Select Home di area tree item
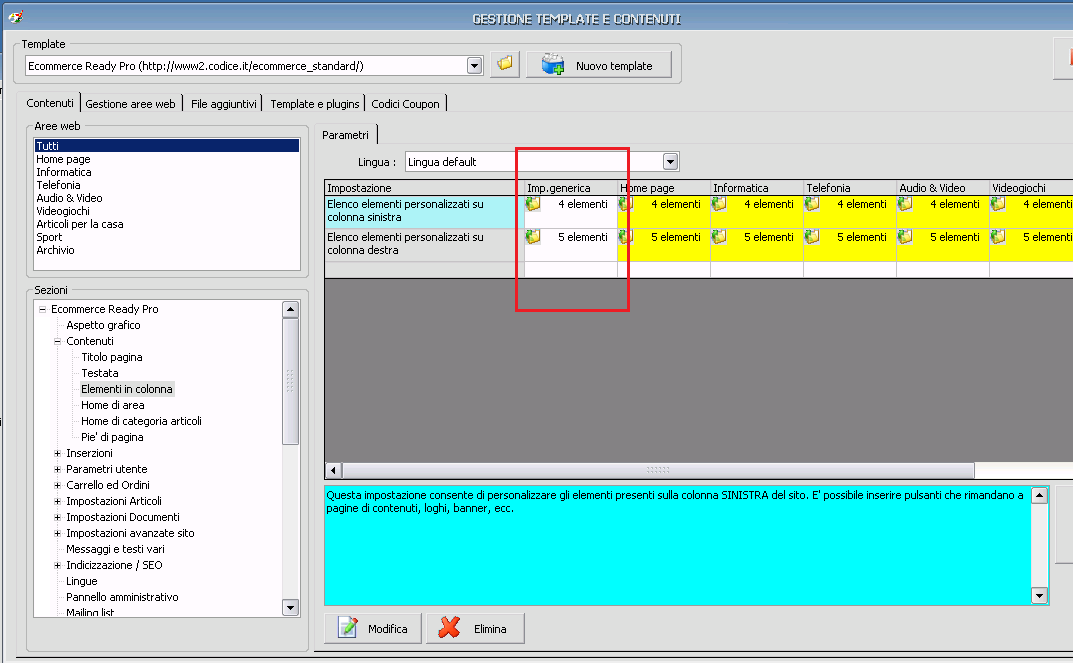This screenshot has width=1073, height=663. pyautogui.click(x=112, y=405)
